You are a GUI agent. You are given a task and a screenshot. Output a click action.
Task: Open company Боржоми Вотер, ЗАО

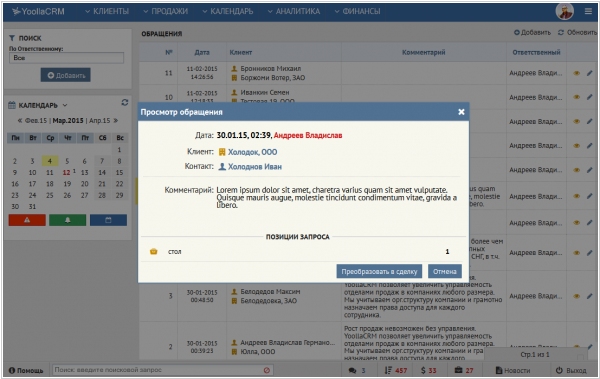click(272, 78)
